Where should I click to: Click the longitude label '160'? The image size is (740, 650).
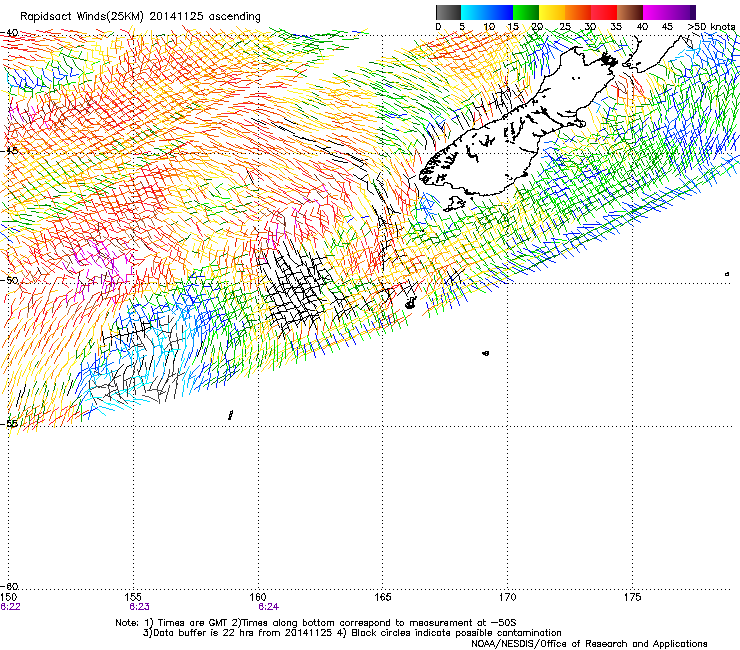coord(258,597)
